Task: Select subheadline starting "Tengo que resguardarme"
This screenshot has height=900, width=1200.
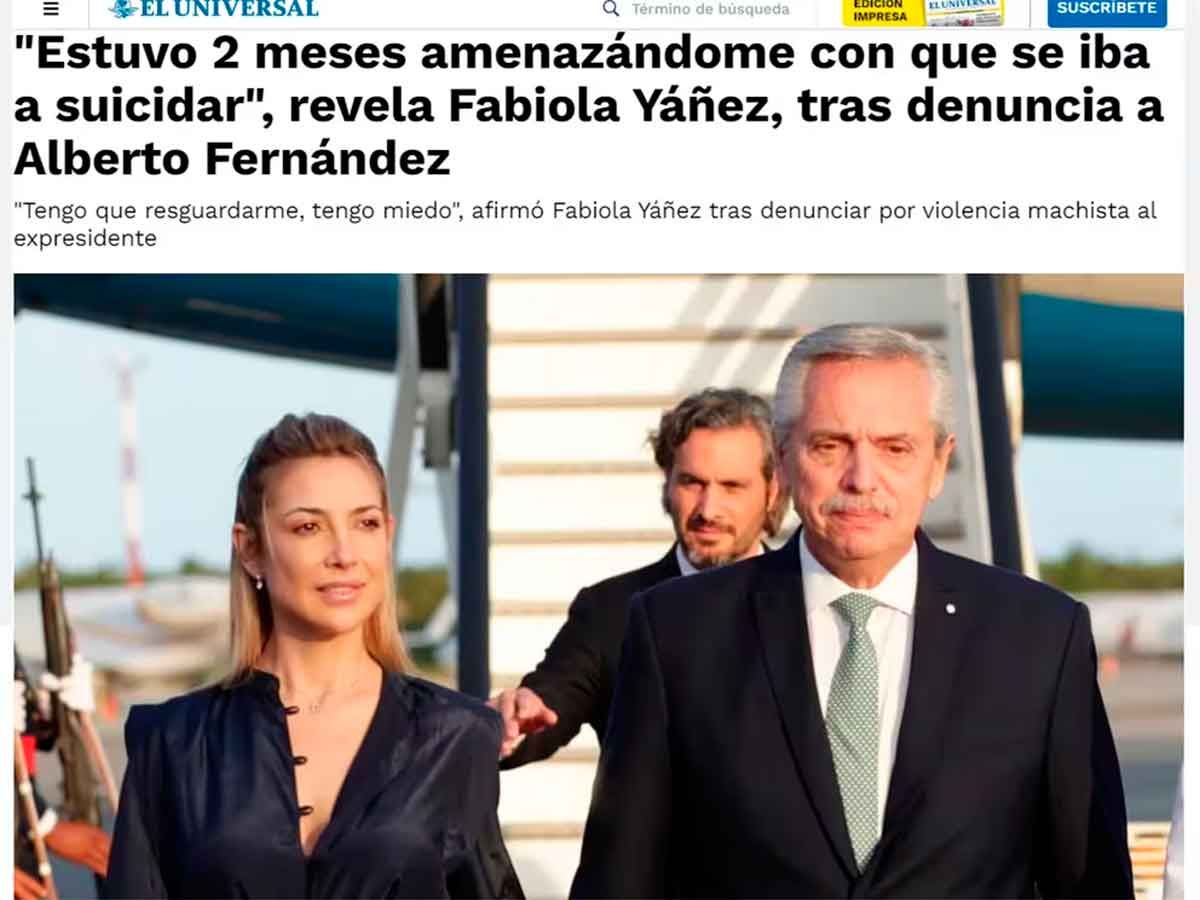Action: tap(585, 224)
